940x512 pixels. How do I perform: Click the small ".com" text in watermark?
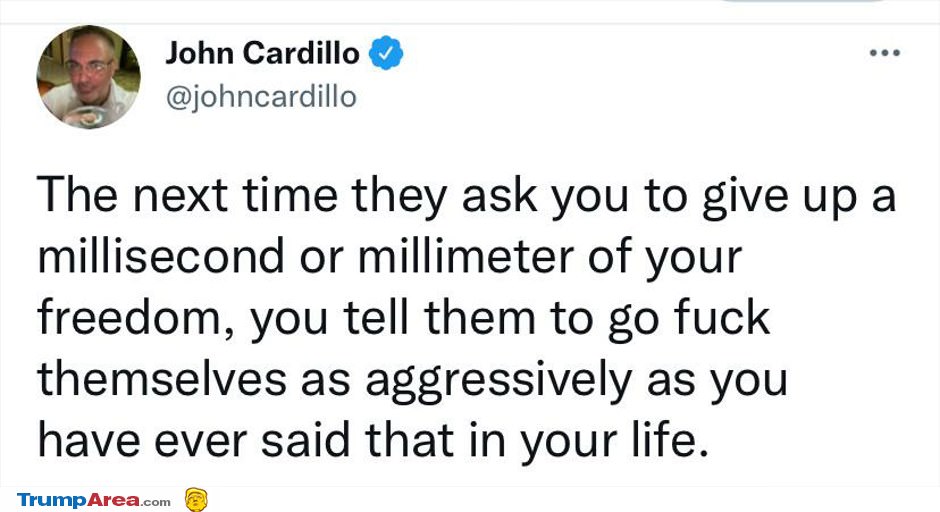(x=156, y=502)
